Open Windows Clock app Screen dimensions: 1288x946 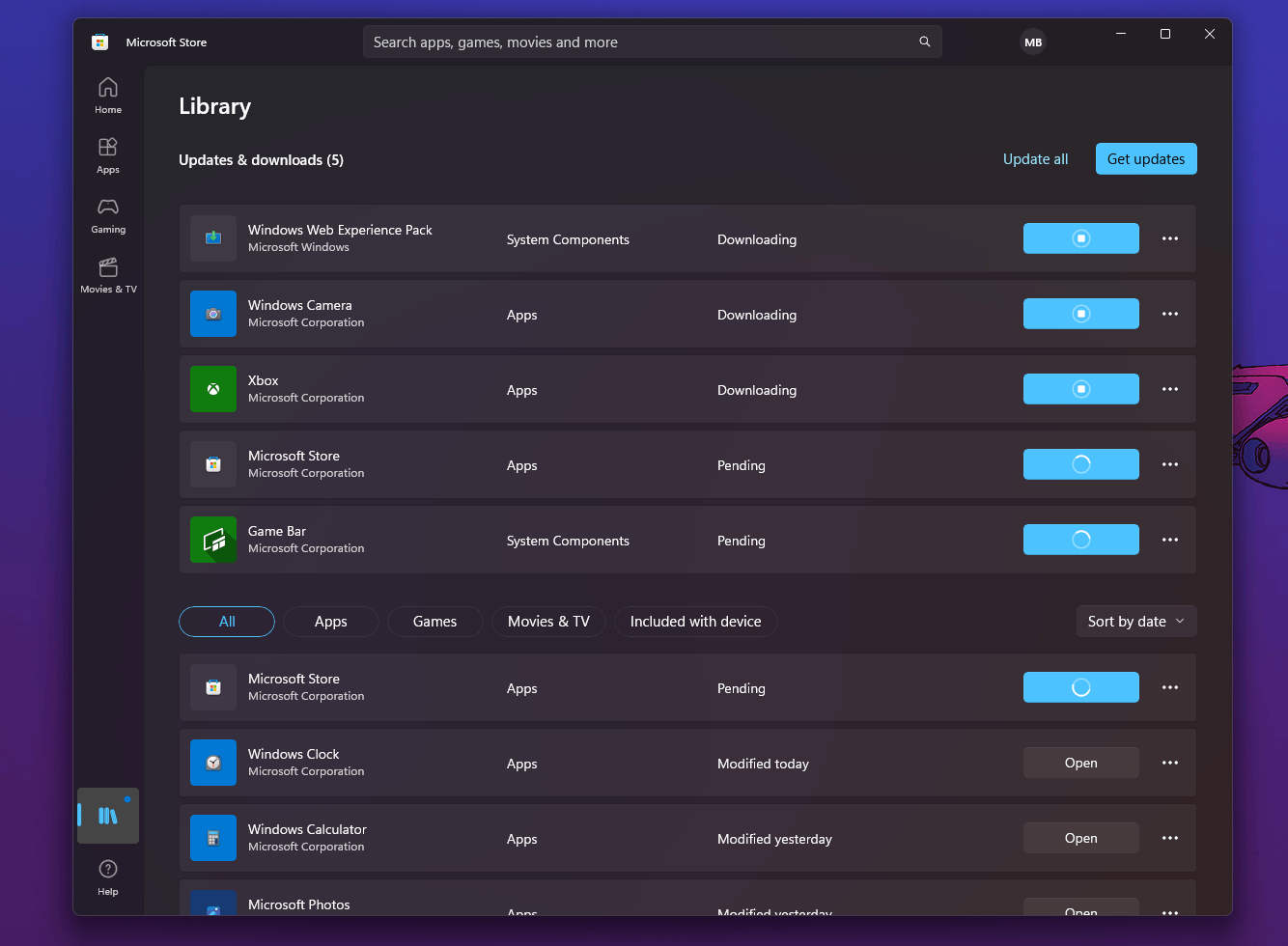(x=1081, y=763)
